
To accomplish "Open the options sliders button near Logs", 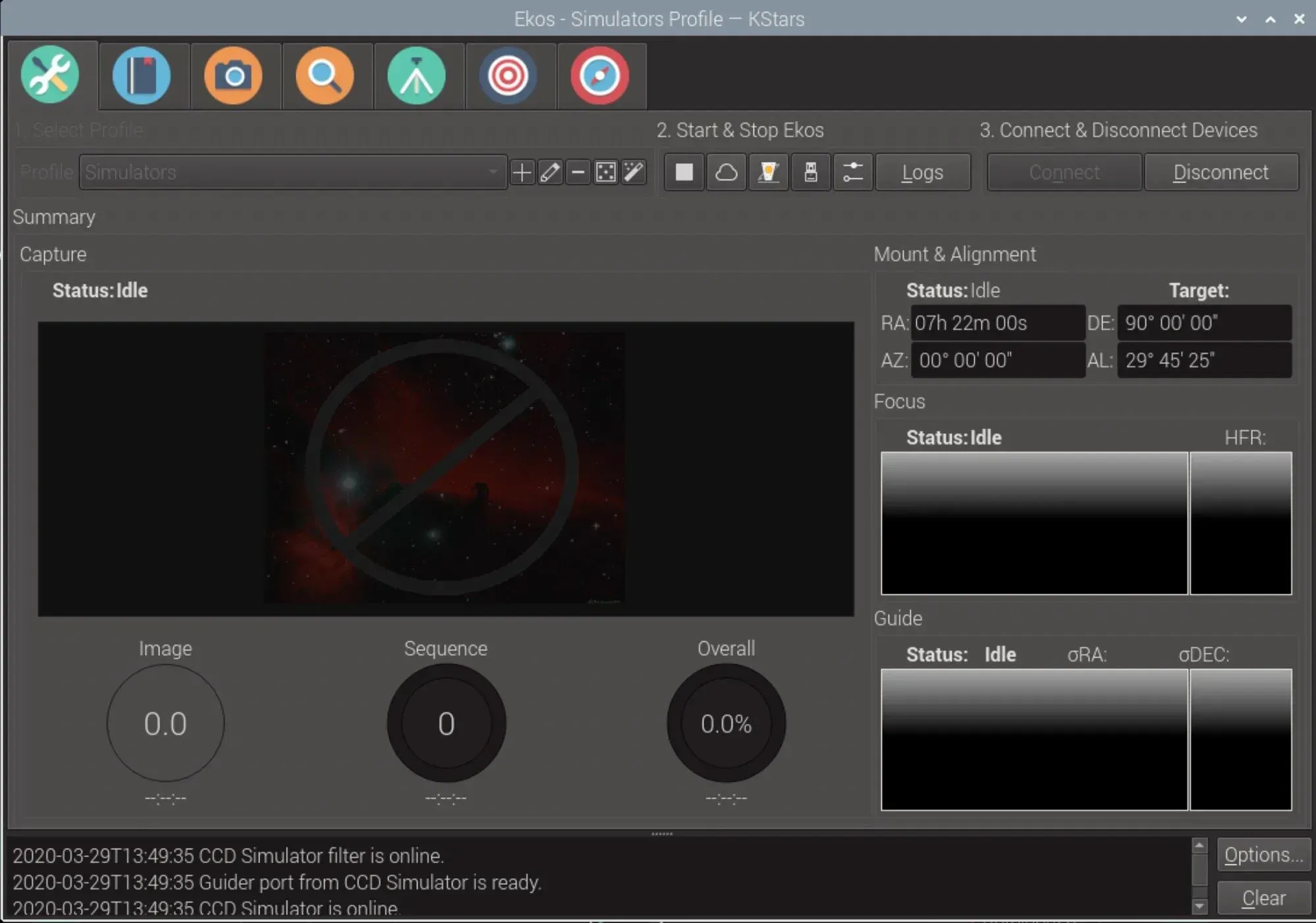I will coord(853,172).
